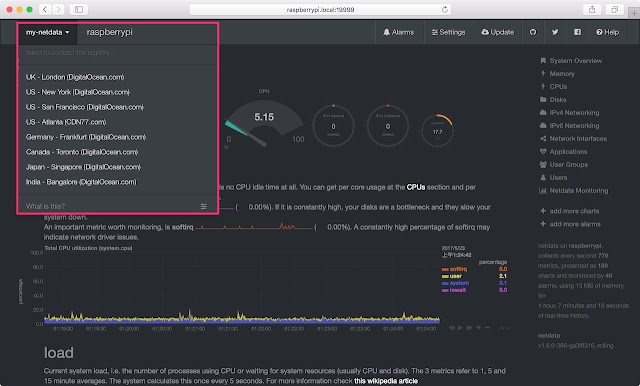Screen dimensions: 640x386
Task: Zoom in the CPU chart with plus
Action: (x=478, y=328)
